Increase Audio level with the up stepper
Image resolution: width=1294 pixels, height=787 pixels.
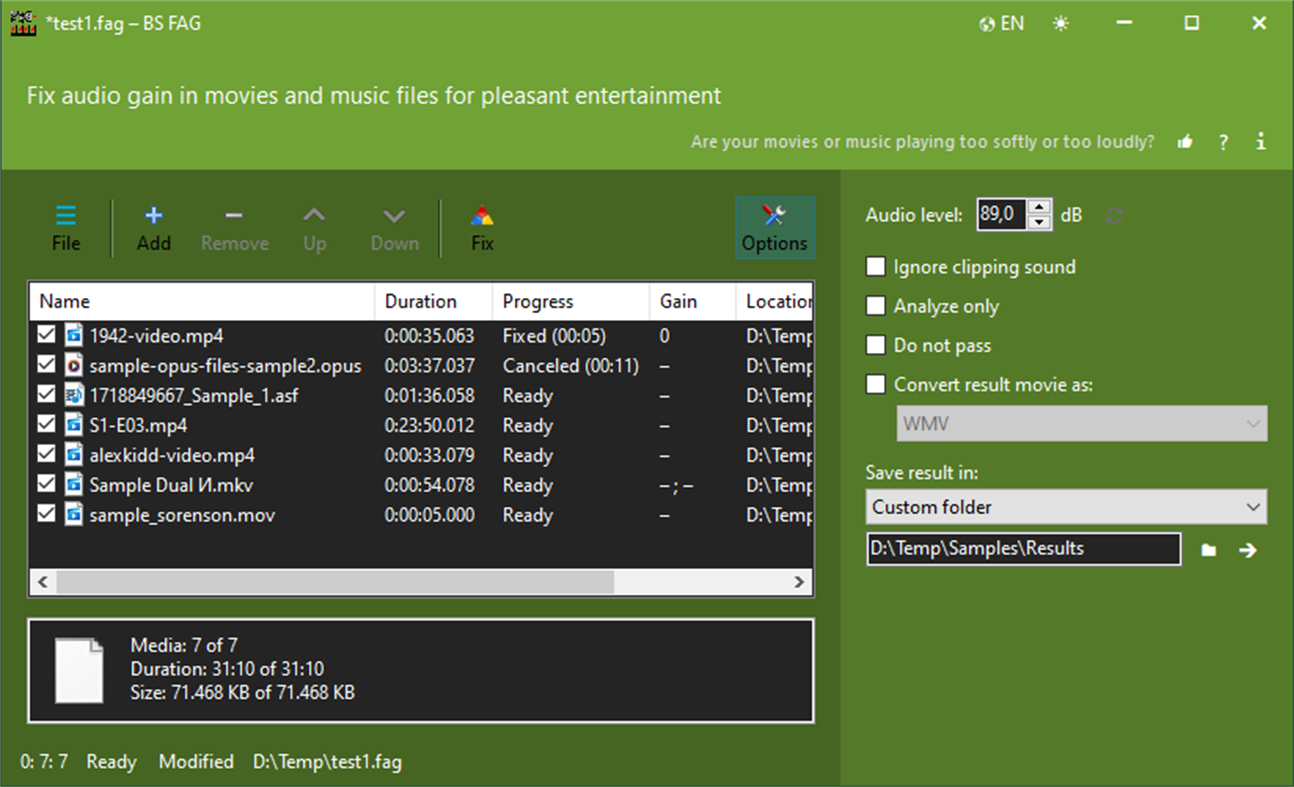[1040, 208]
